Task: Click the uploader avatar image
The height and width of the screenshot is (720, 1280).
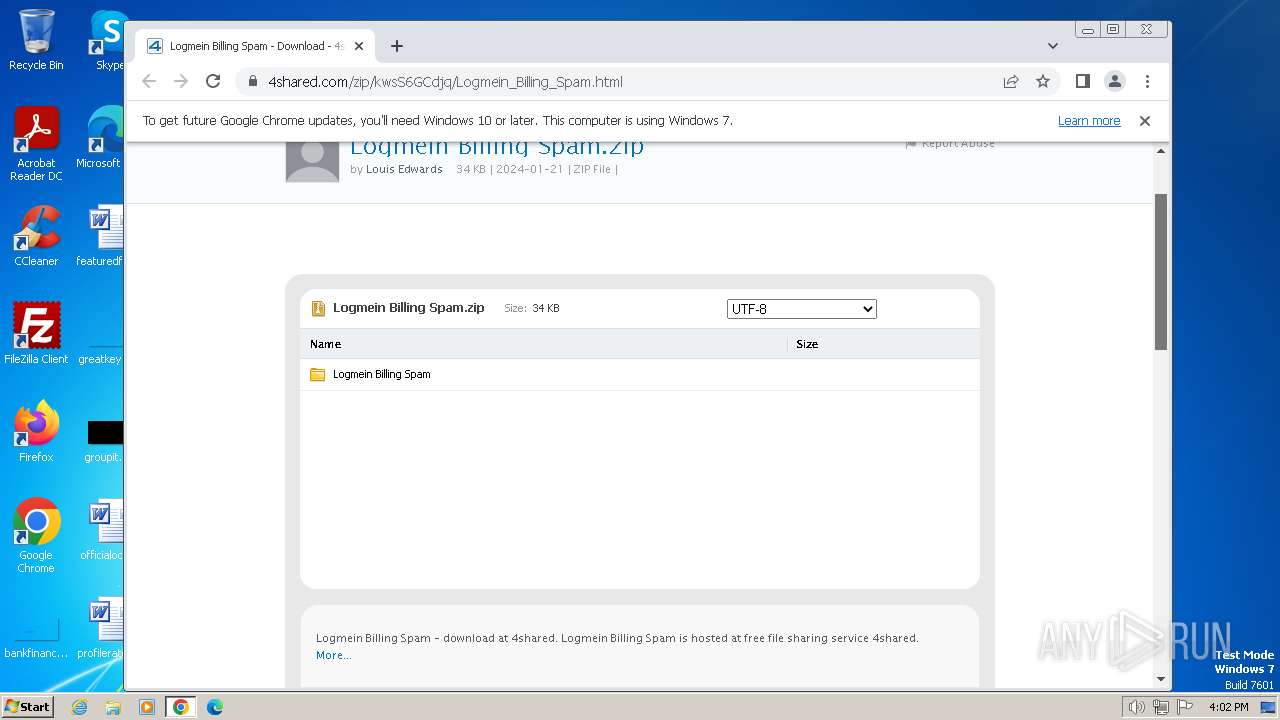Action: click(x=312, y=161)
